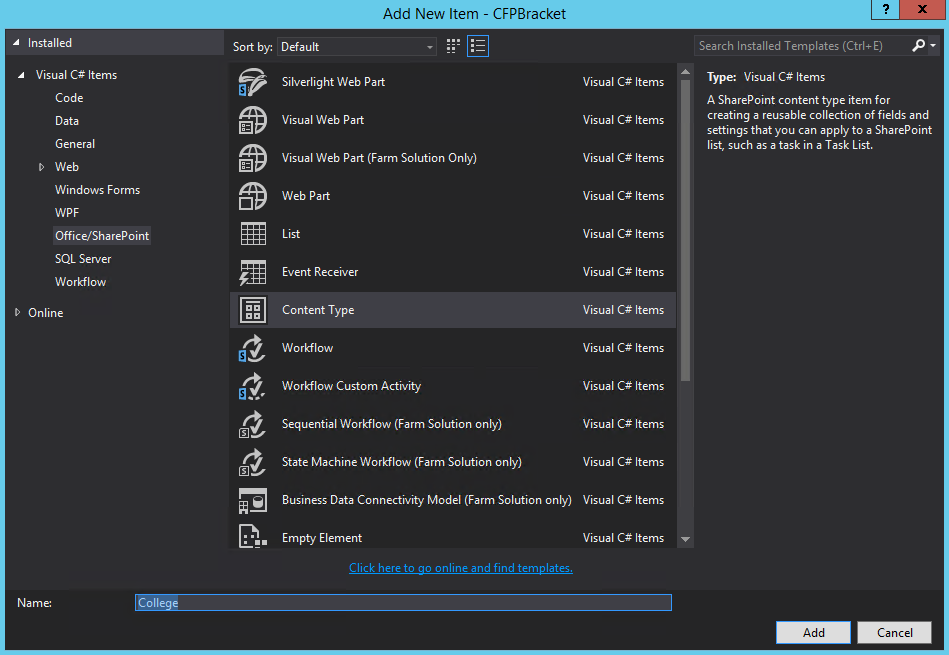This screenshot has height=655, width=949.
Task: Click the "Silverlight Web Part" template name
Action: [x=333, y=82]
